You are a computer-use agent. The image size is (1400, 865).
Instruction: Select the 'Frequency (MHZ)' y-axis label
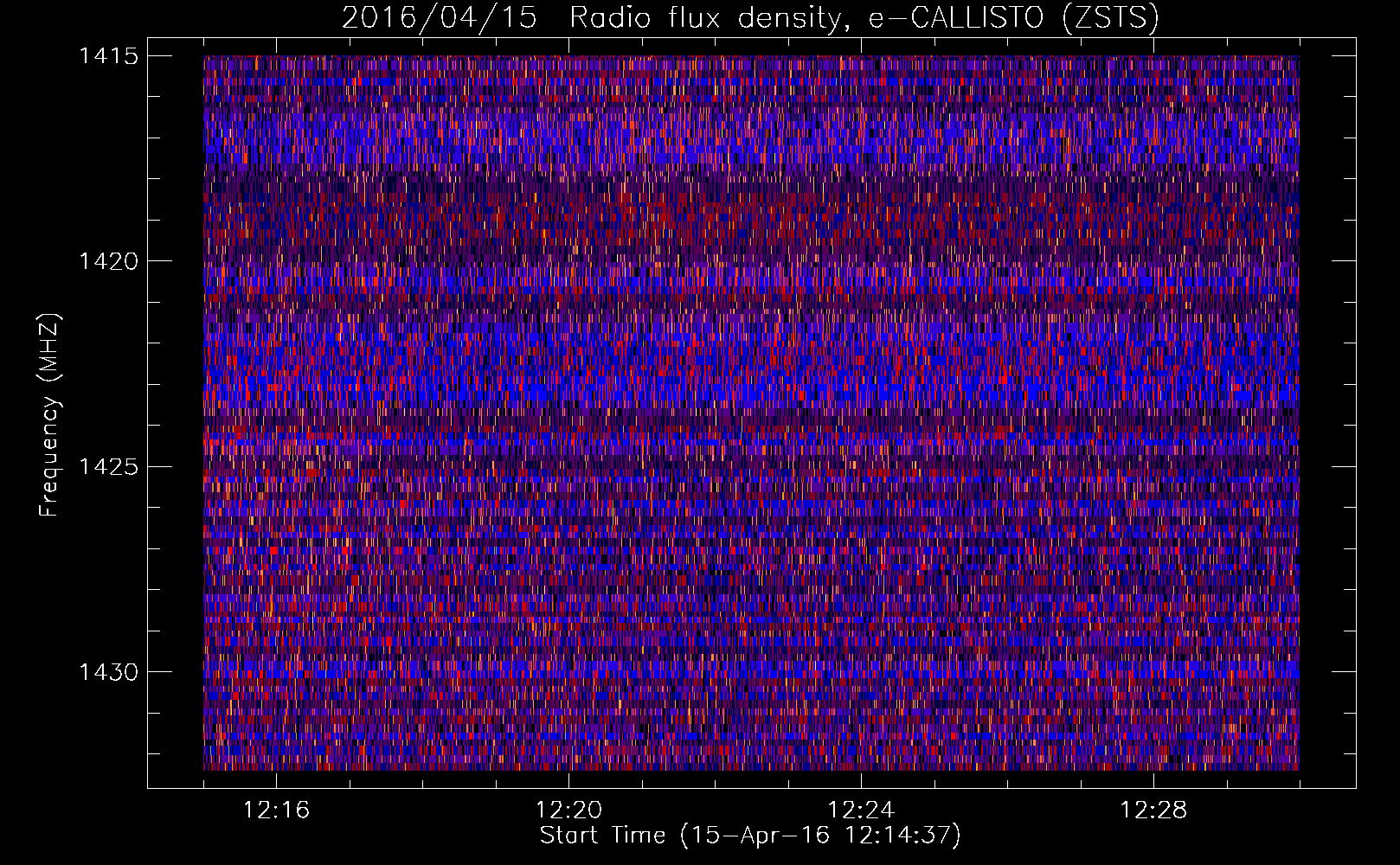click(x=50, y=414)
